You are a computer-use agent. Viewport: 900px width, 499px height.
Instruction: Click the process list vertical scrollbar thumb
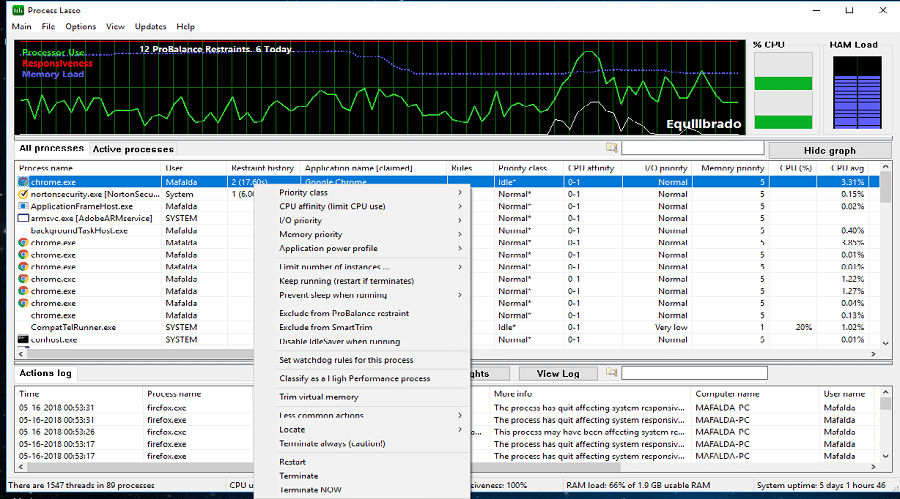886,188
